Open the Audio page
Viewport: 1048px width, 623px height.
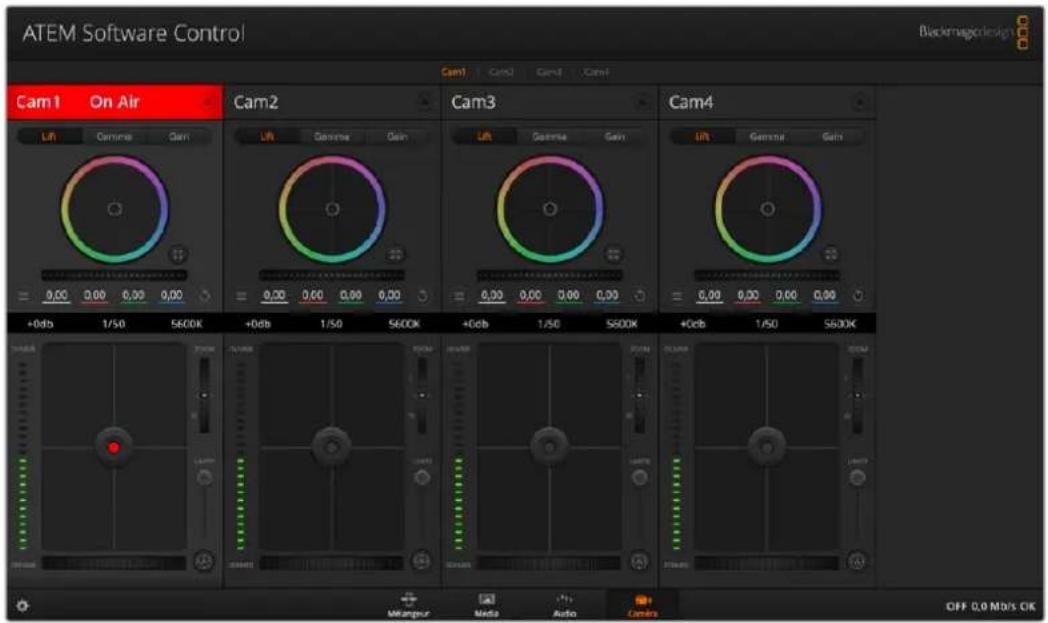pyautogui.click(x=565, y=605)
